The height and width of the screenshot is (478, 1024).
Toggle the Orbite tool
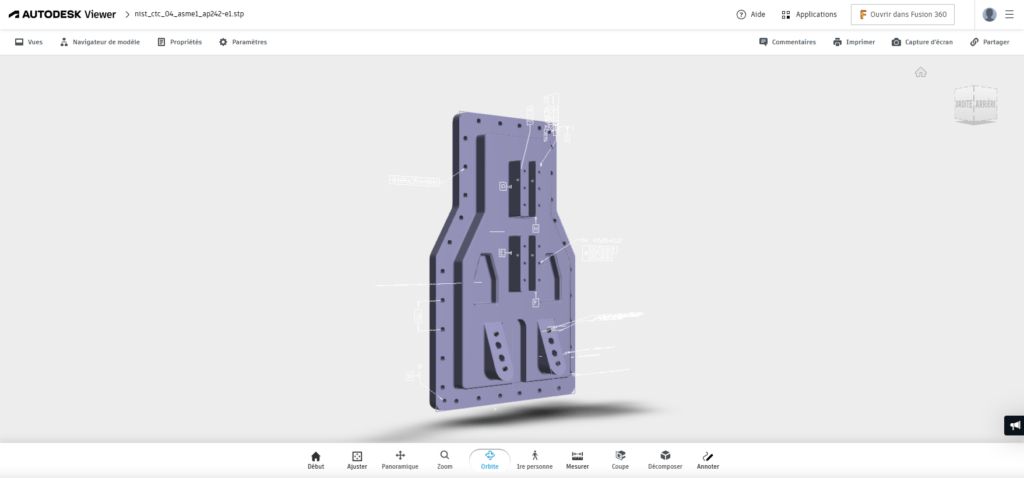(x=490, y=460)
